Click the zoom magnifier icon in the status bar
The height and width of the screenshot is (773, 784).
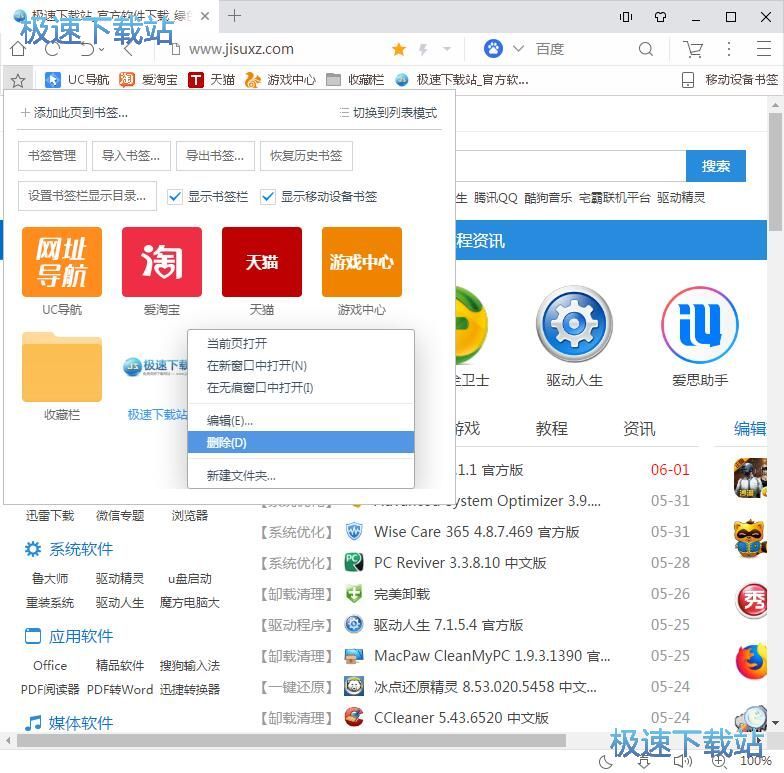coord(719,762)
